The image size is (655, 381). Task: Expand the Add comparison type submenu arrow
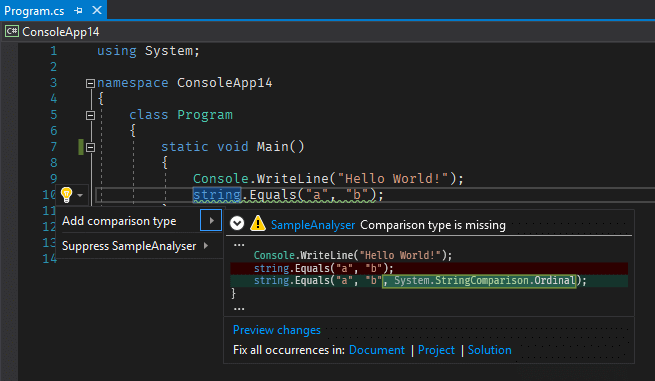[x=211, y=221]
